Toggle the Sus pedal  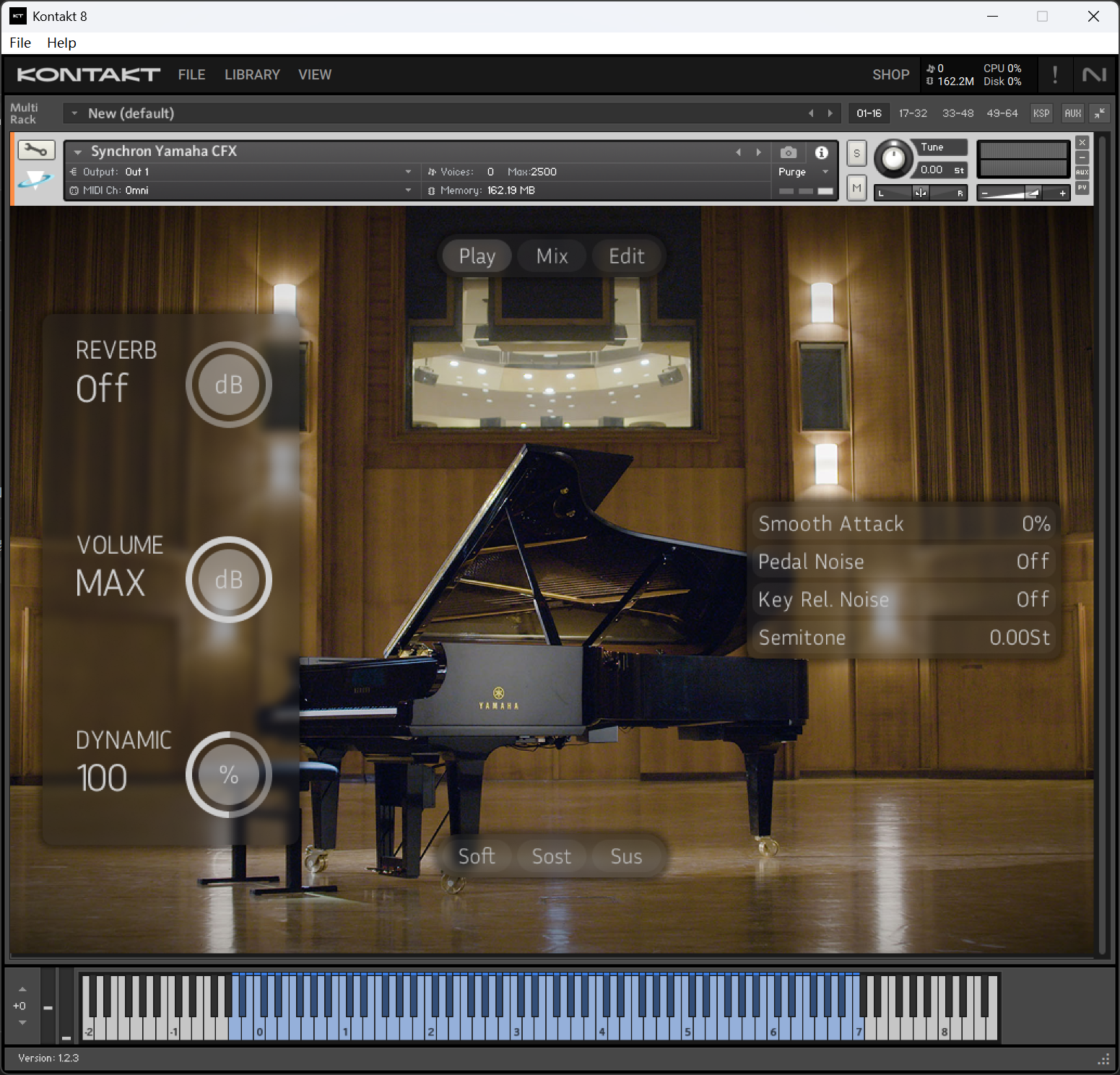[626, 856]
